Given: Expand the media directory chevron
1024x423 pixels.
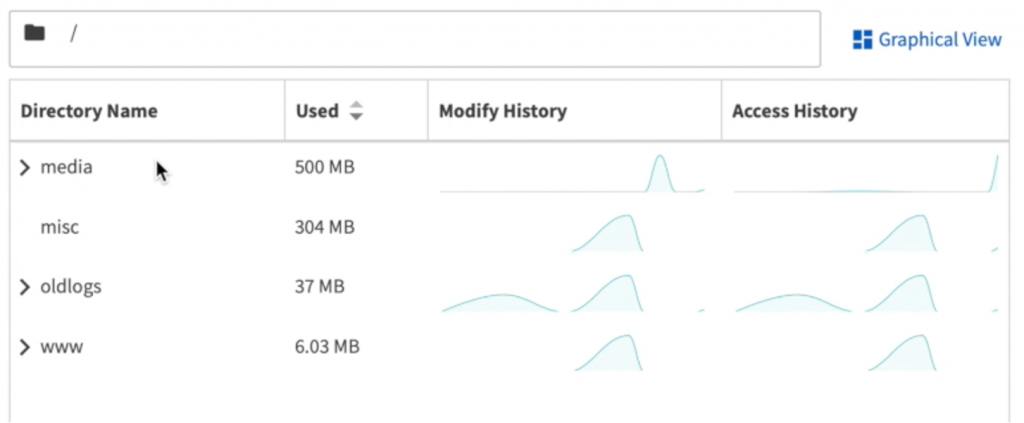Looking at the screenshot, I should pyautogui.click(x=26, y=168).
